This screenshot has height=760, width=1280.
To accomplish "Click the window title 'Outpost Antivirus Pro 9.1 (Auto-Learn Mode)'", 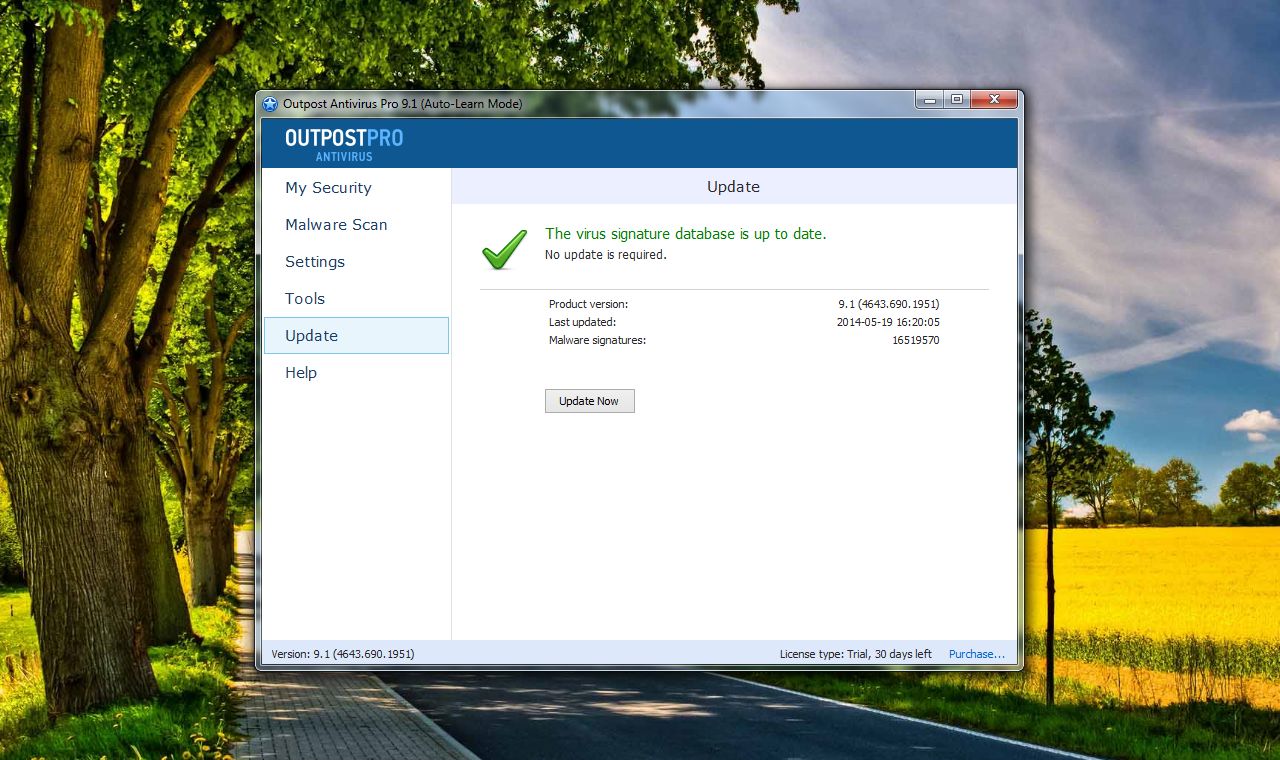I will [402, 104].
